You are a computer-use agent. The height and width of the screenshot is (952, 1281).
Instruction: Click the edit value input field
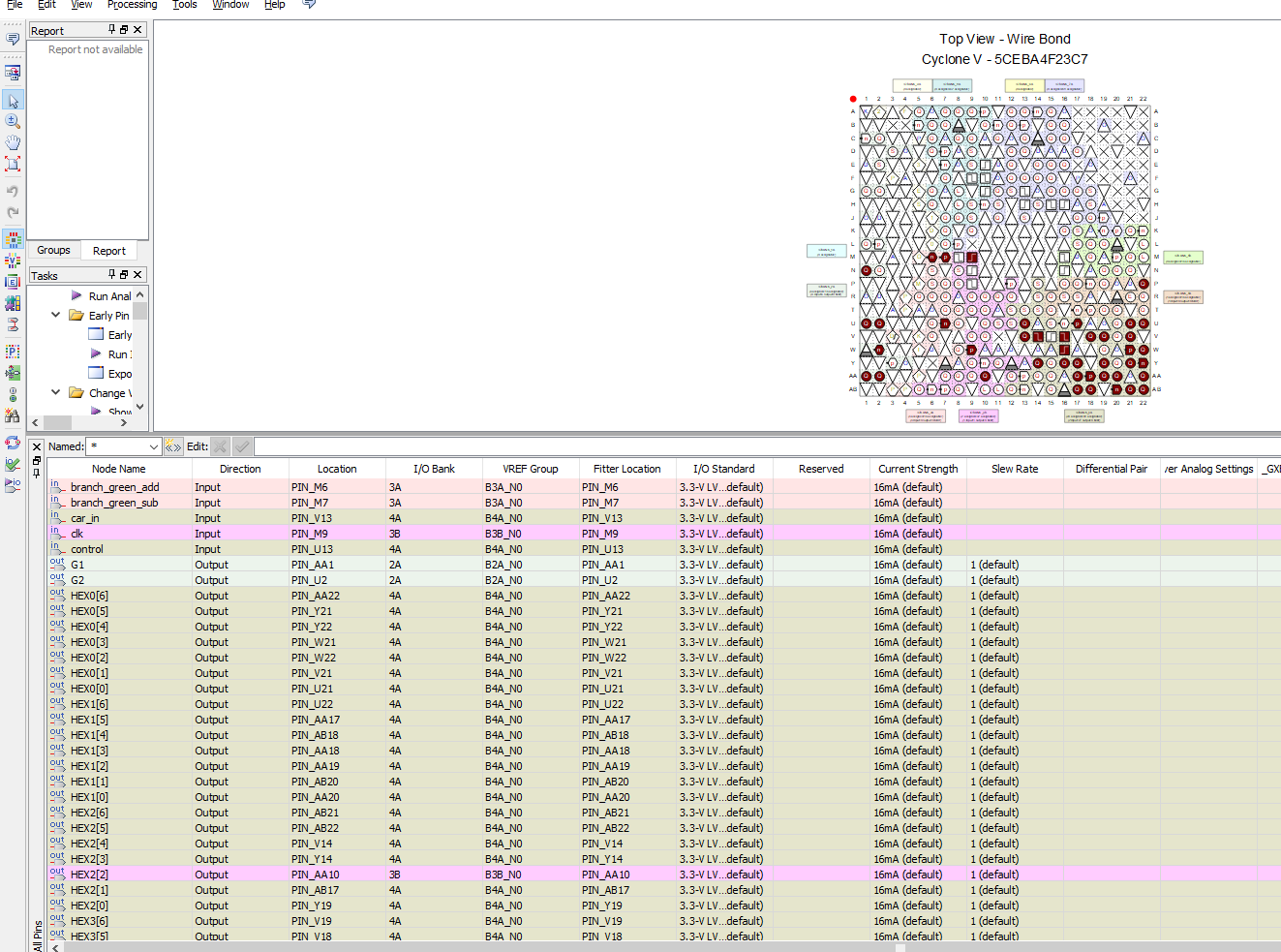(767, 446)
